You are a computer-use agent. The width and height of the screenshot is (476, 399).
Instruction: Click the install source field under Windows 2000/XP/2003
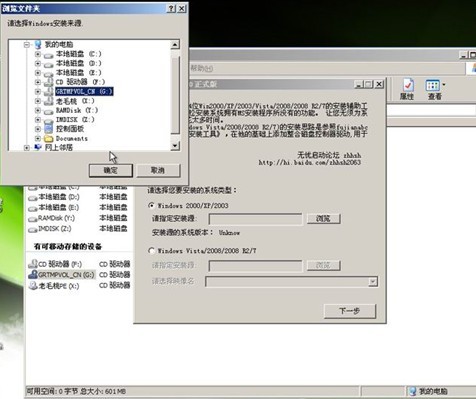255,219
